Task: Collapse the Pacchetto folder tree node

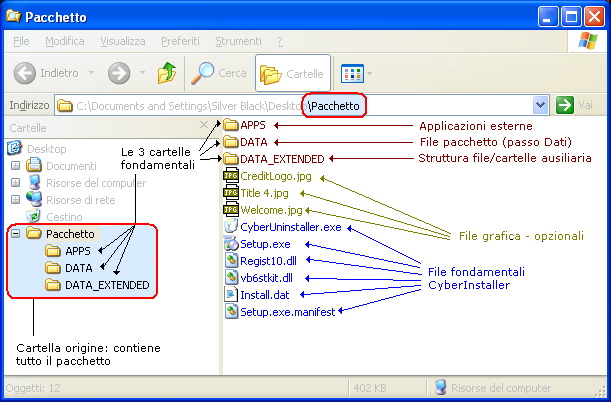Action: click(x=16, y=233)
